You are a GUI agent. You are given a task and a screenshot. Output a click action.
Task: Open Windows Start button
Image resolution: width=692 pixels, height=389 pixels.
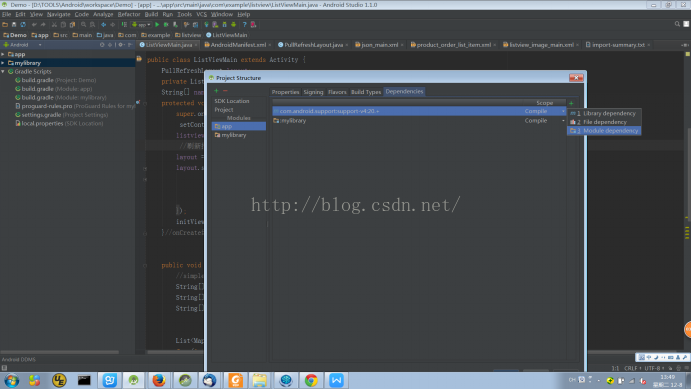click(x=11, y=380)
